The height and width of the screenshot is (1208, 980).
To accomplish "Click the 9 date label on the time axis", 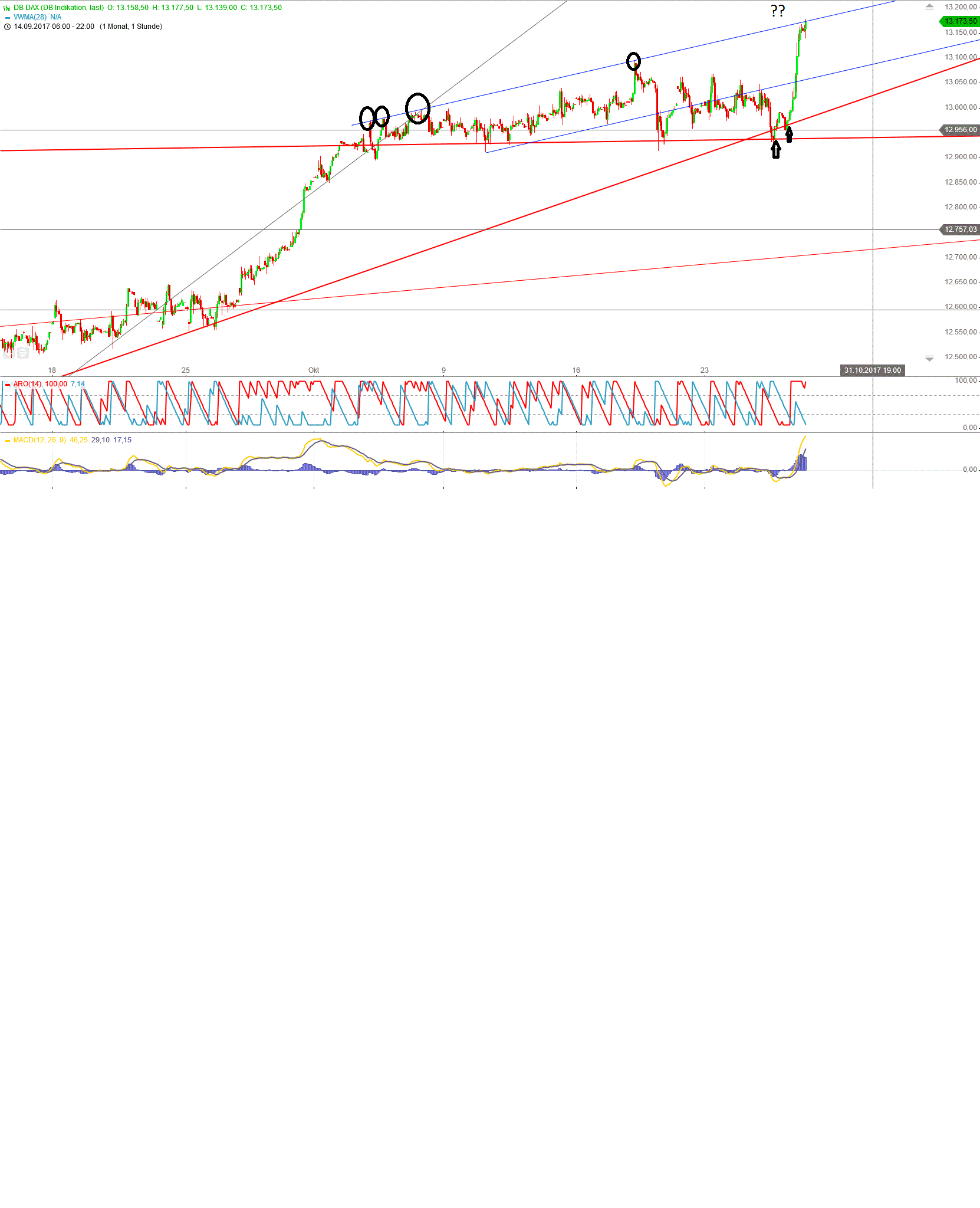I will coord(443,370).
